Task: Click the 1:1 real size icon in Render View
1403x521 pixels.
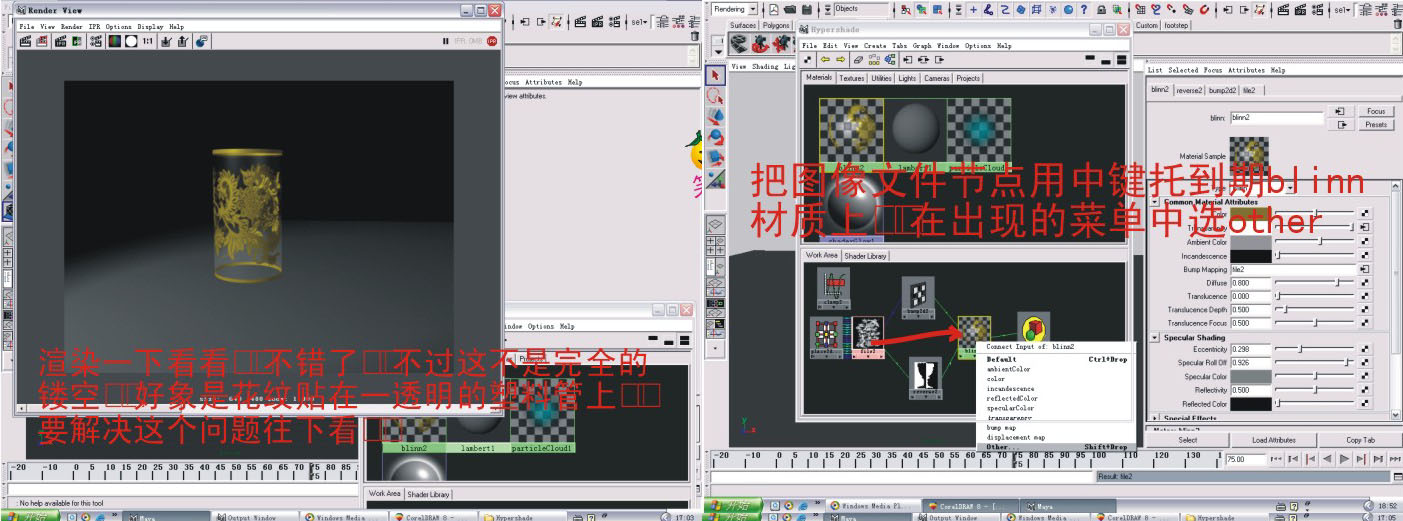Action: pyautogui.click(x=148, y=42)
